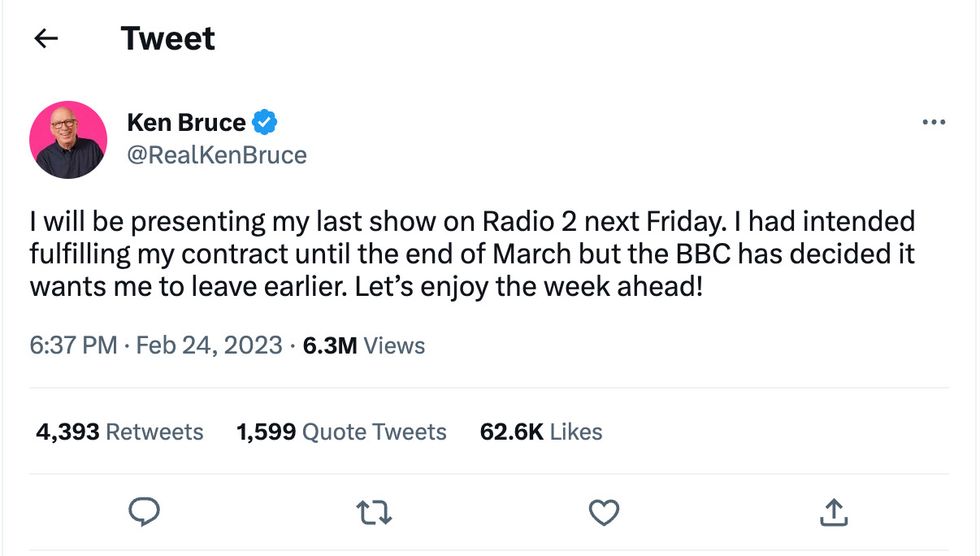
Task: Click the Tweet page heading
Action: point(168,39)
